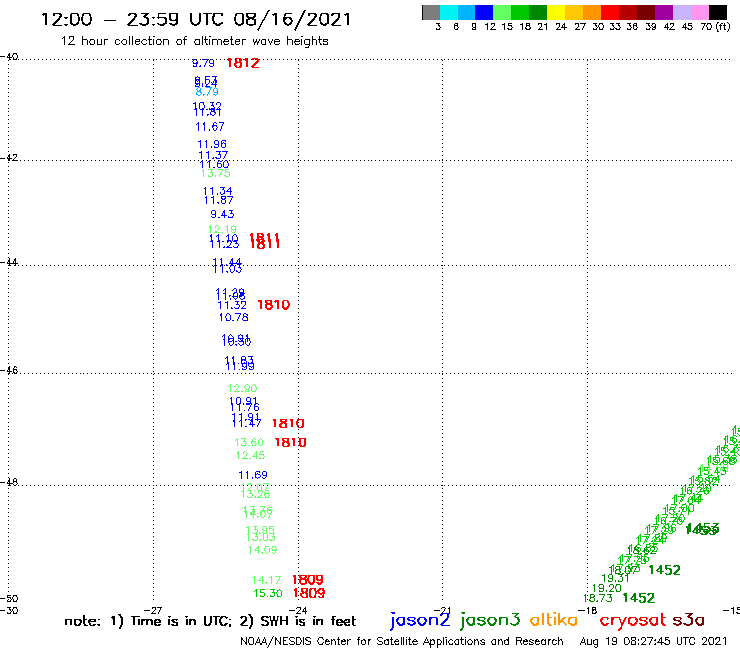The height and width of the screenshot is (650, 740).
Task: Select the green value 14.09
Action: pos(263,550)
